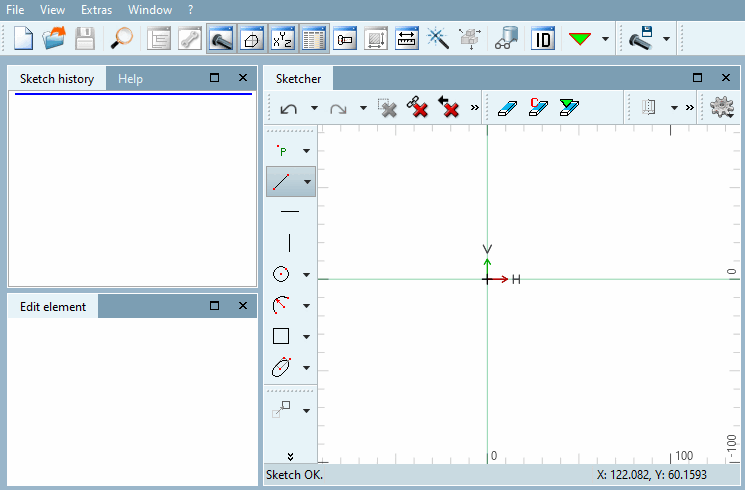Click the undo arrow in Sketcher
The image size is (745, 490).
288,108
